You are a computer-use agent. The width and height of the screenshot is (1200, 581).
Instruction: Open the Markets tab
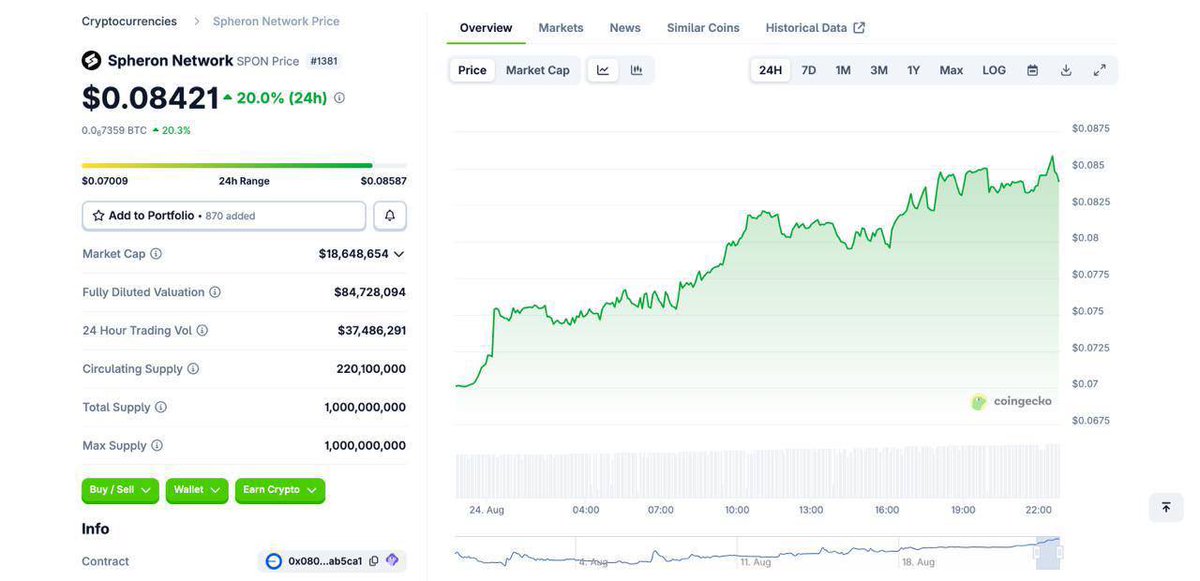(x=561, y=28)
